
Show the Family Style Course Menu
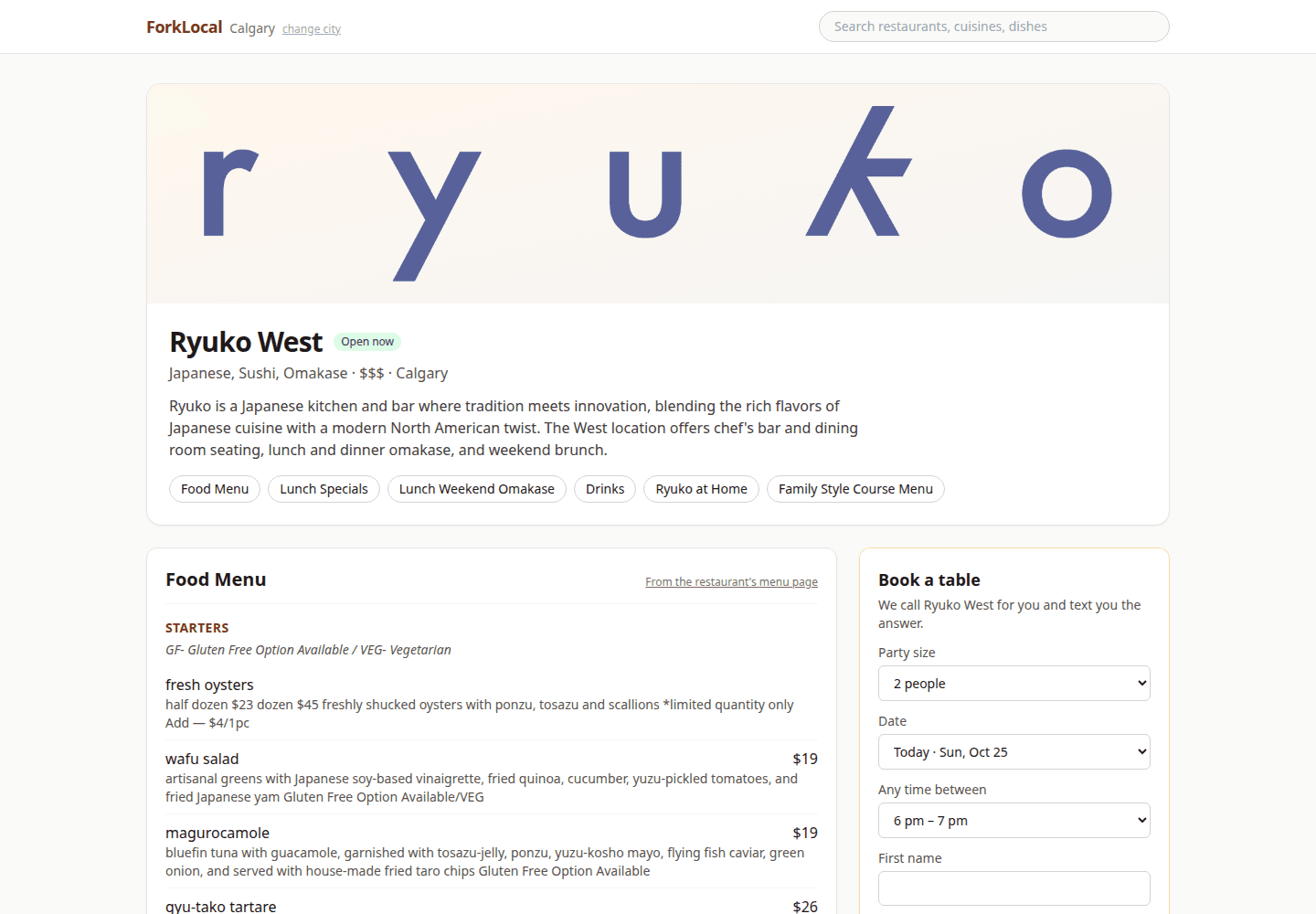pyautogui.click(x=855, y=489)
